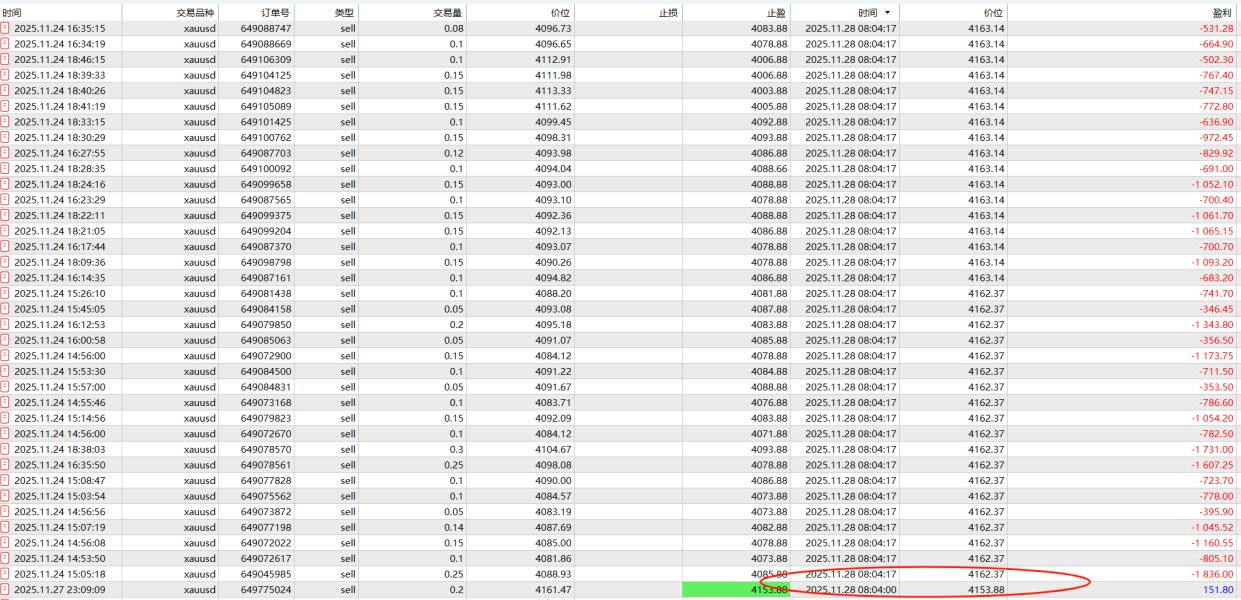Select the loss value -531.28
Viewport: 1241px width, 600px height.
(x=1216, y=29)
